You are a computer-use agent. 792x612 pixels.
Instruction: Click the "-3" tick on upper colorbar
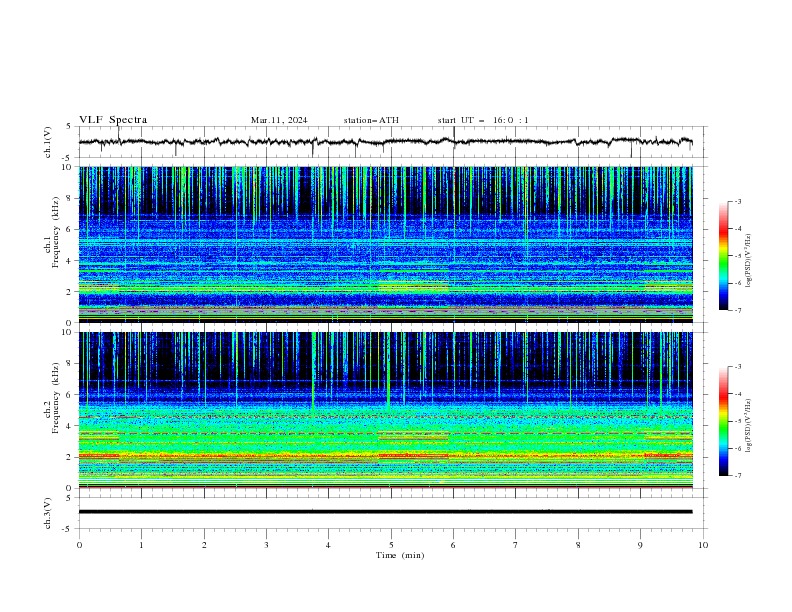738,201
